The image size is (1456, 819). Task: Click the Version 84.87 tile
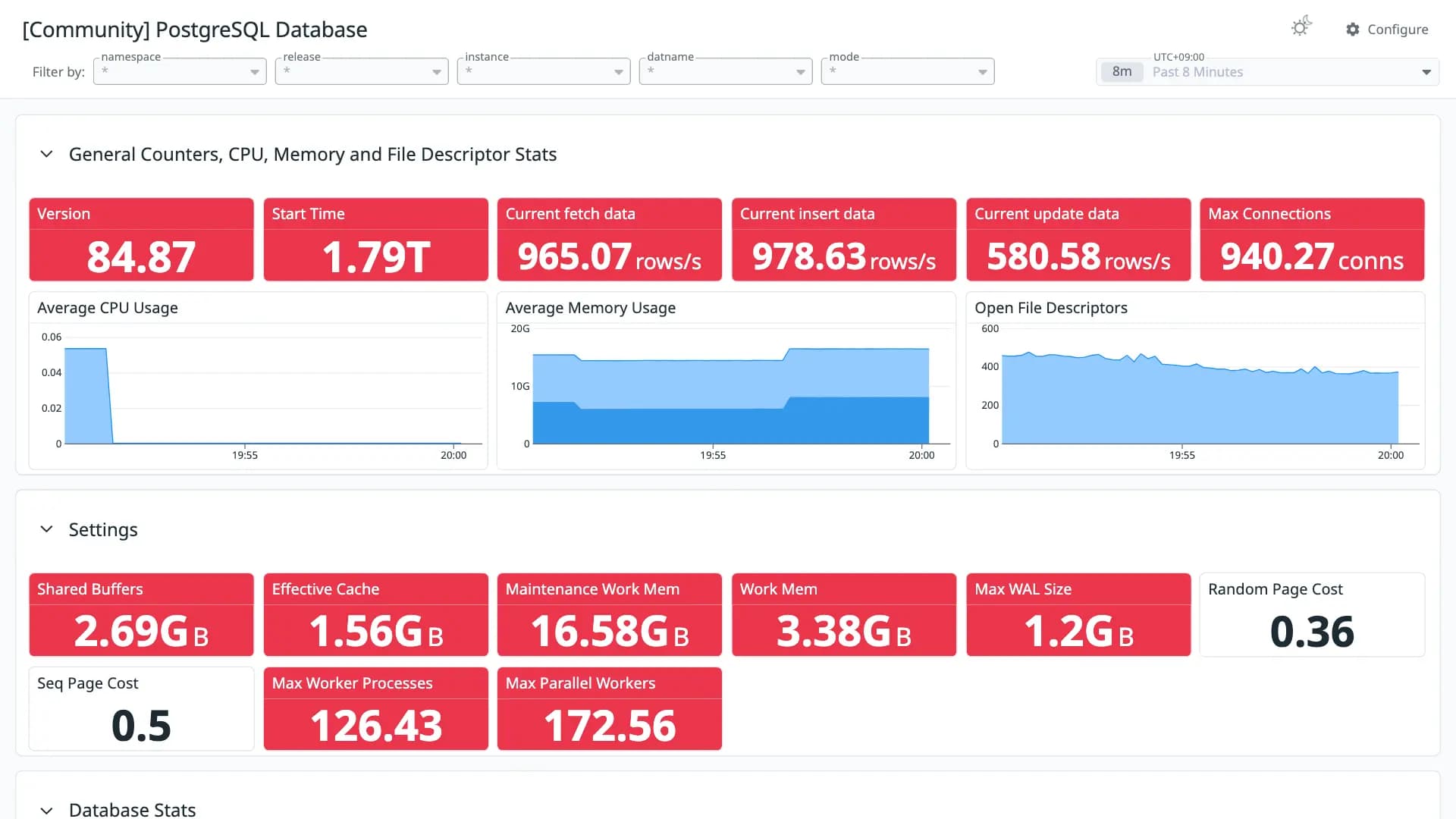[141, 240]
